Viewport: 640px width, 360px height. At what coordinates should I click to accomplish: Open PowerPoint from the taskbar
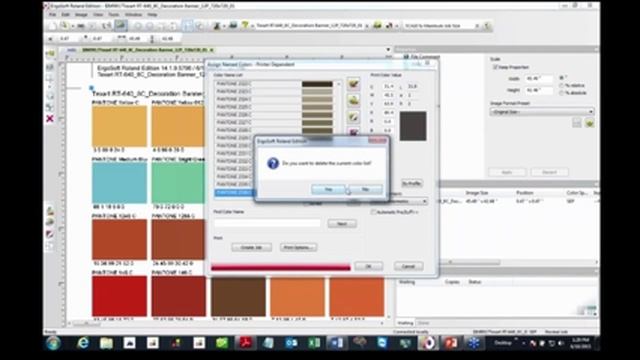pyautogui.click(x=451, y=343)
